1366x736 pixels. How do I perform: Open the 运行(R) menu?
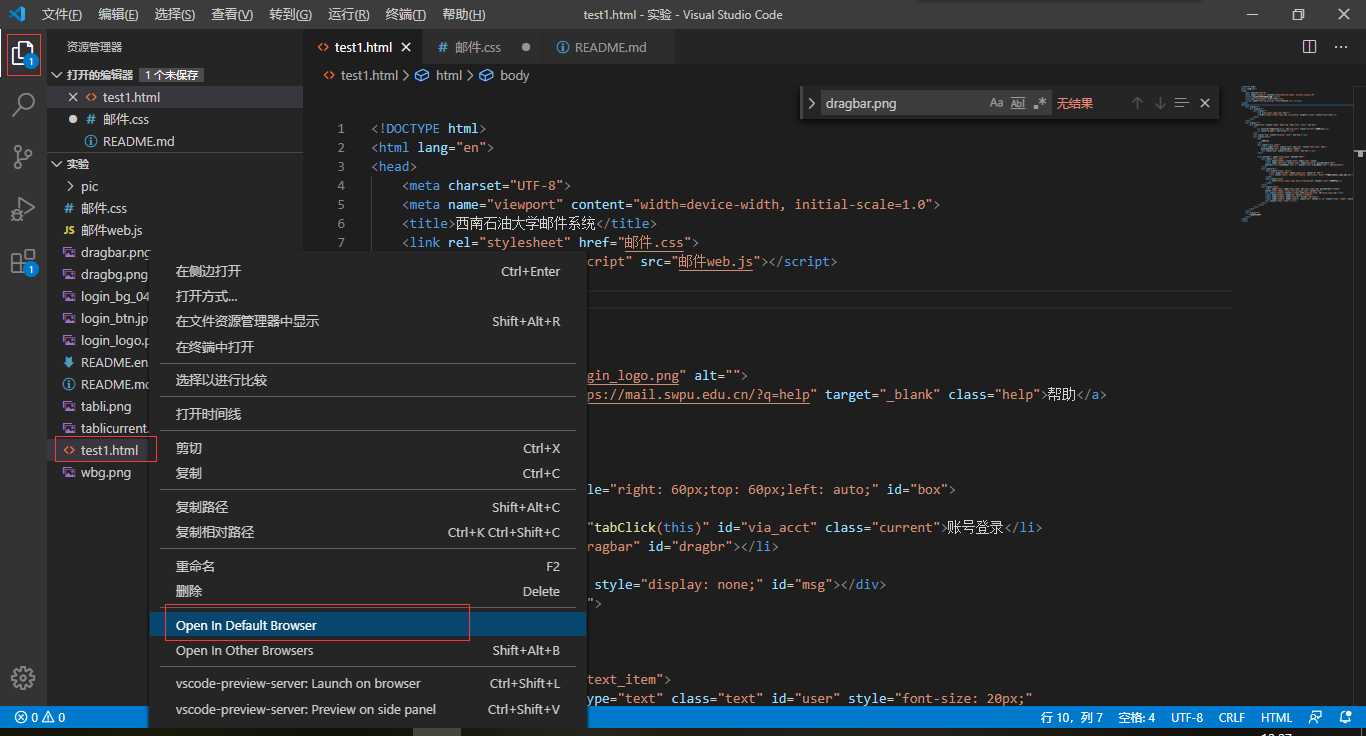coord(349,14)
